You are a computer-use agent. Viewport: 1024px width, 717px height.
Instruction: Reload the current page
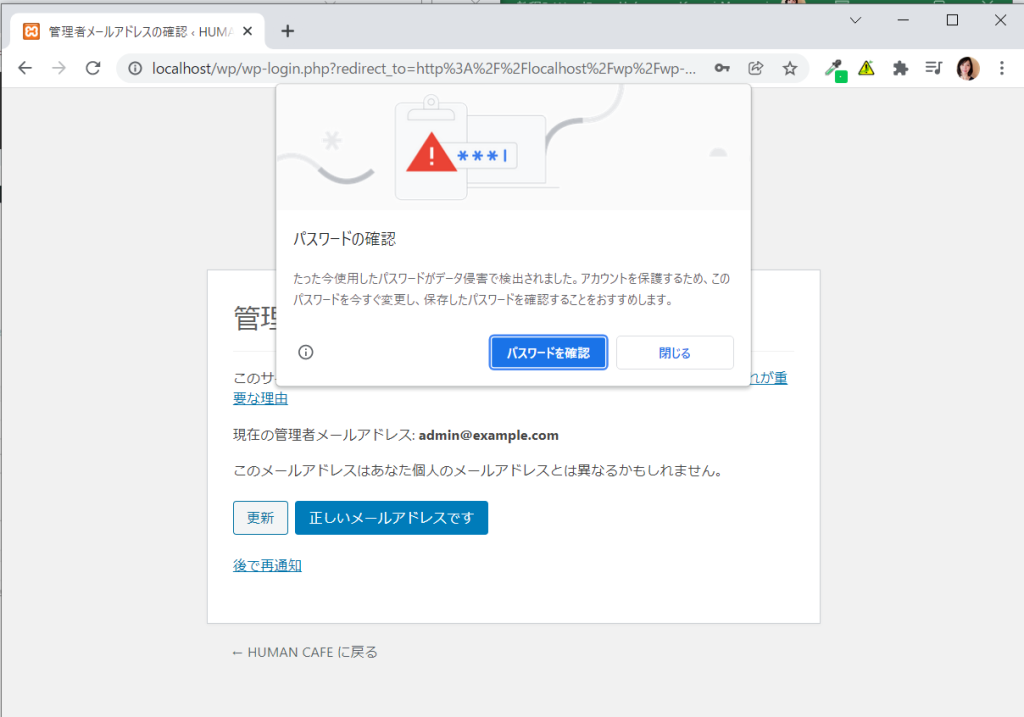(93, 68)
